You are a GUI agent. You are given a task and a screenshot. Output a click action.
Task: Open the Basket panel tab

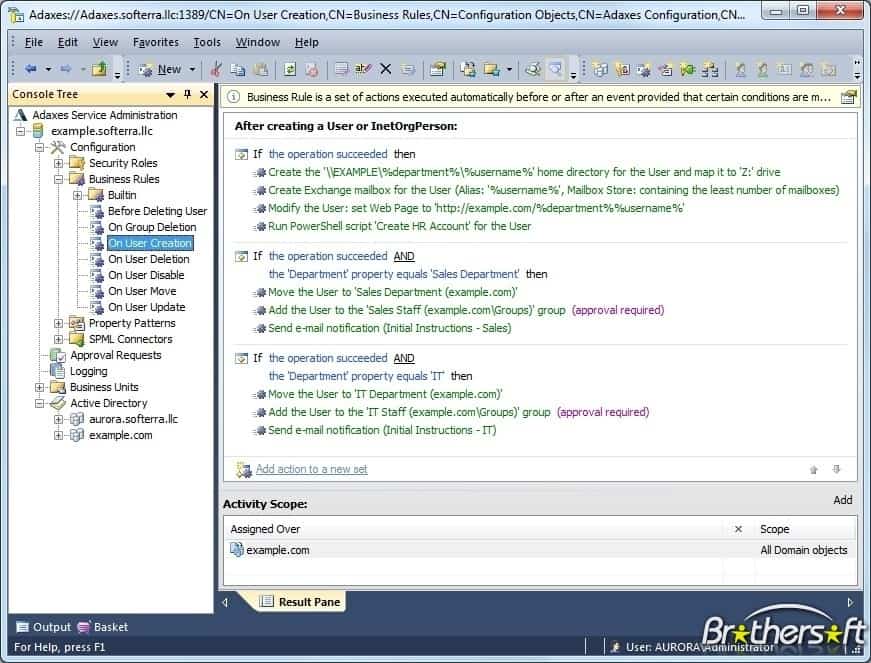click(103, 627)
